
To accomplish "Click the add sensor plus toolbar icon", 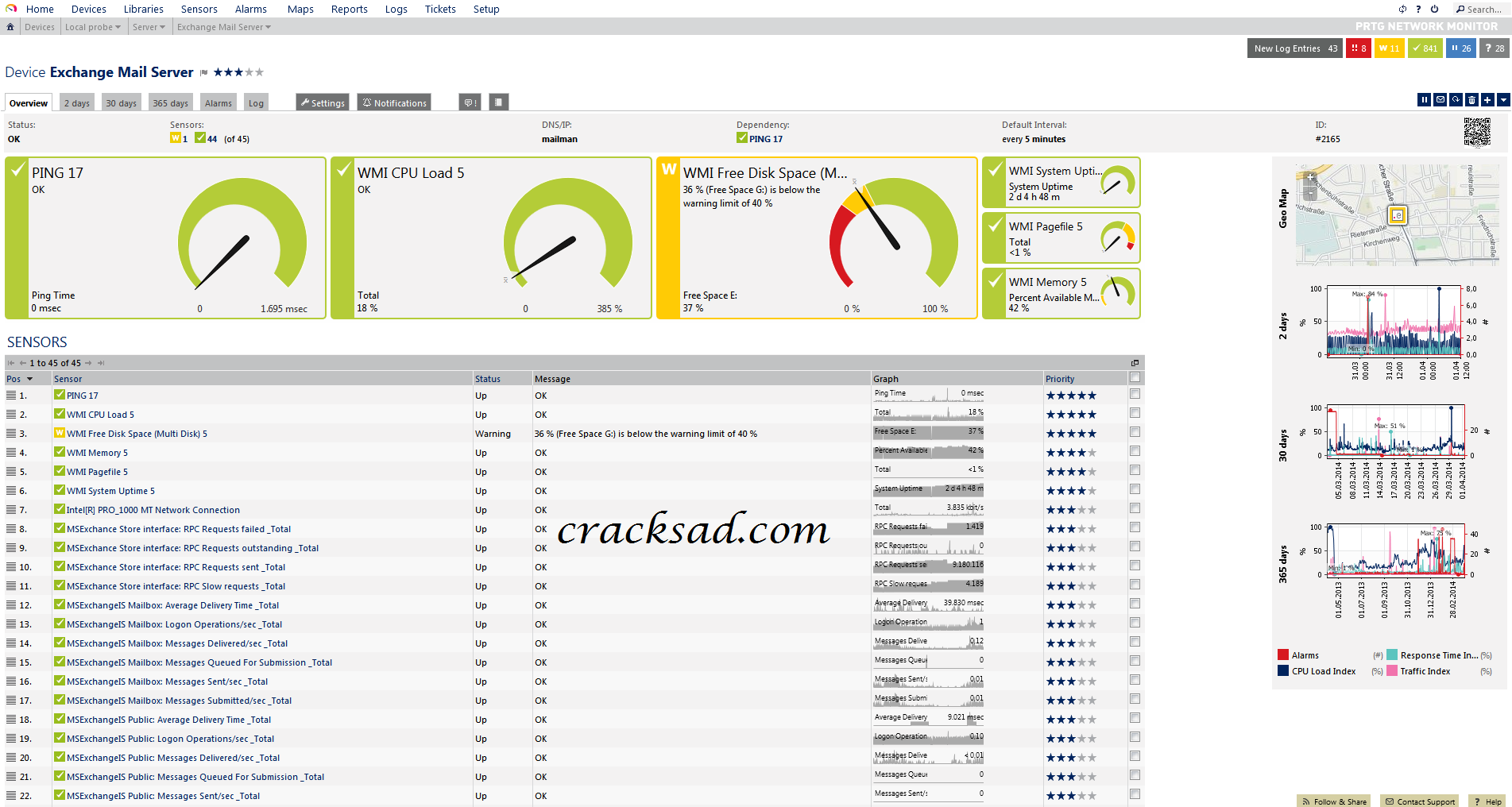I will [x=1487, y=100].
